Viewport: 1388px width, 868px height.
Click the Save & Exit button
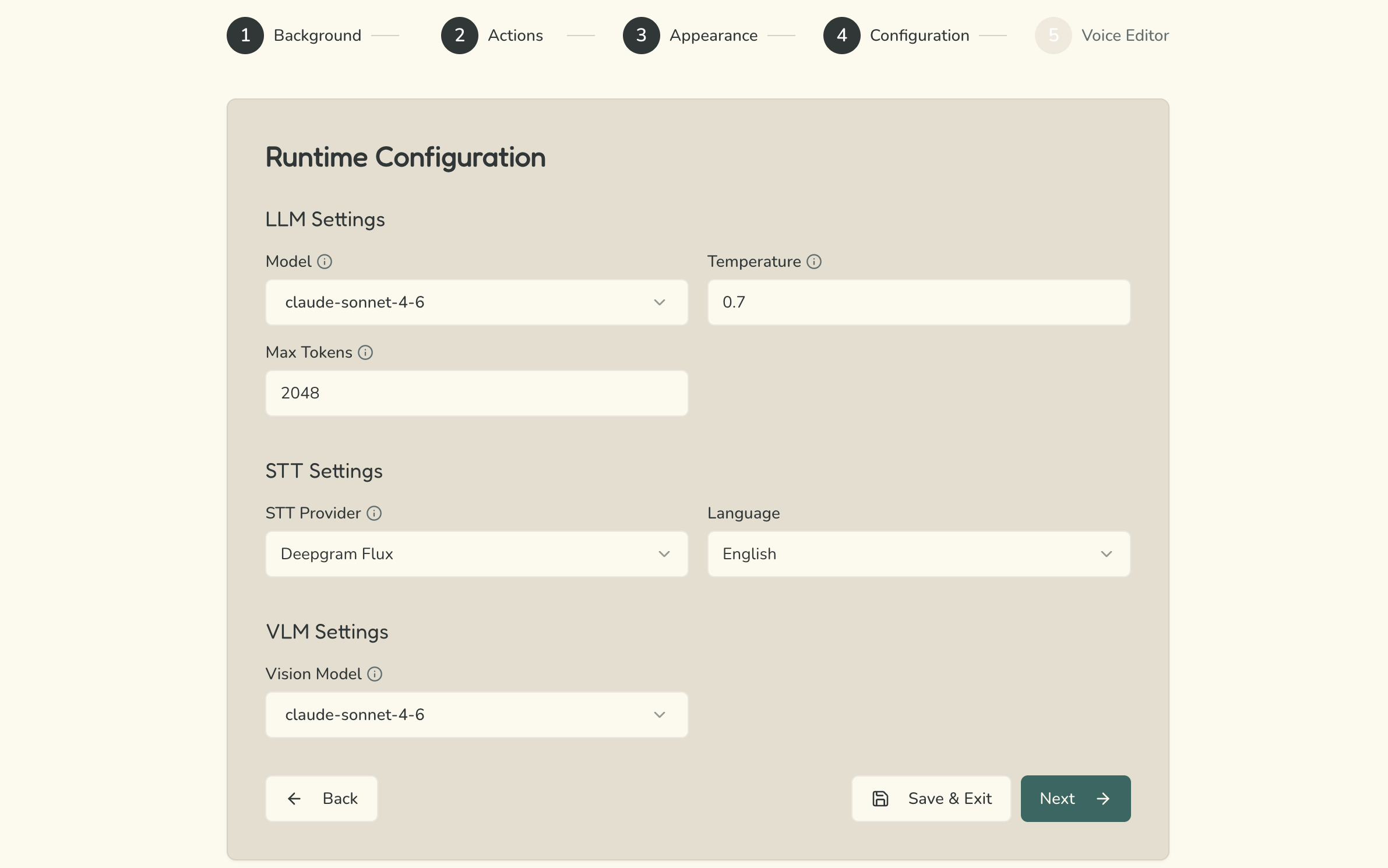(x=931, y=799)
